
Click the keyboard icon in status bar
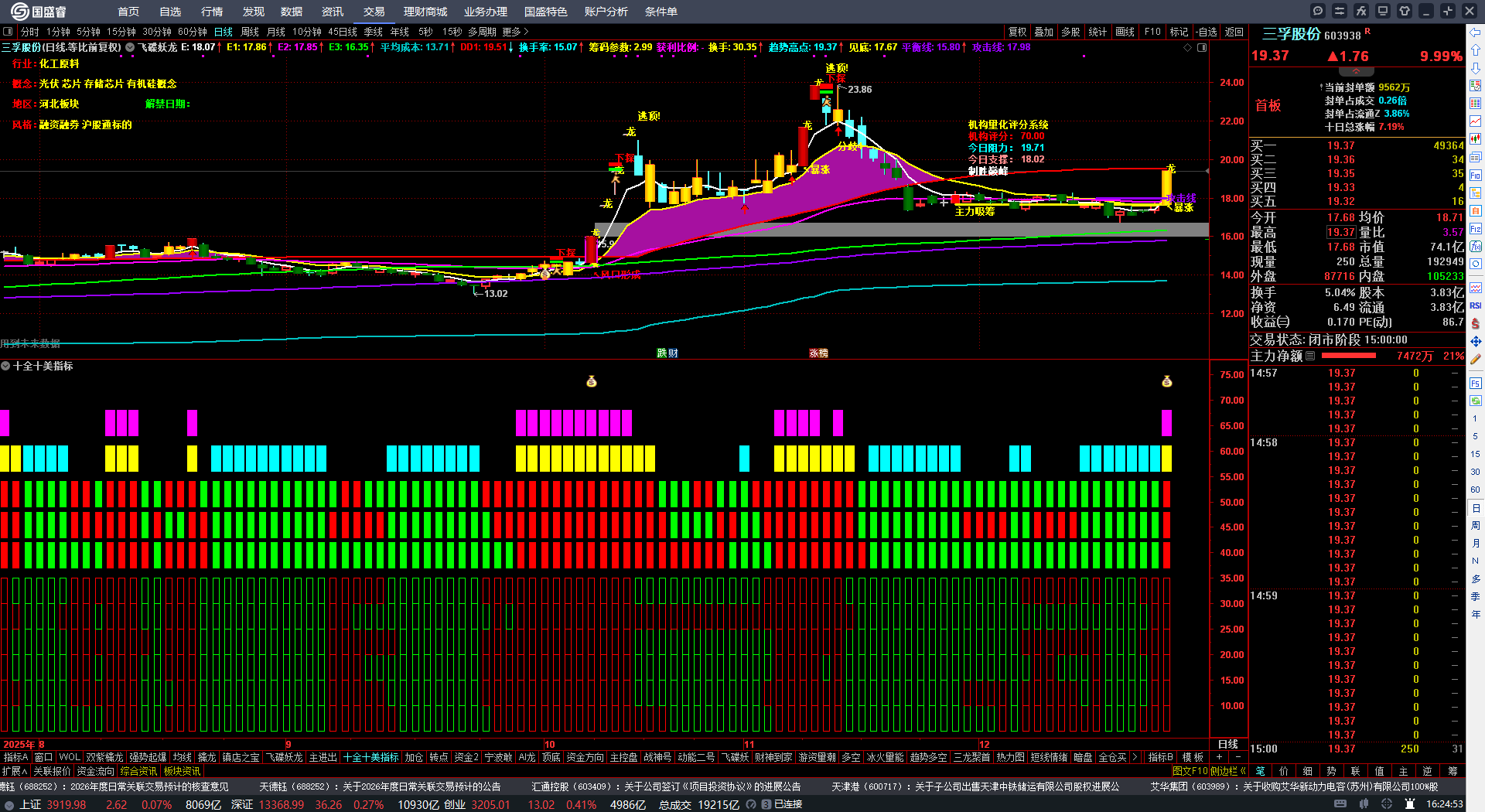[x=1340, y=804]
